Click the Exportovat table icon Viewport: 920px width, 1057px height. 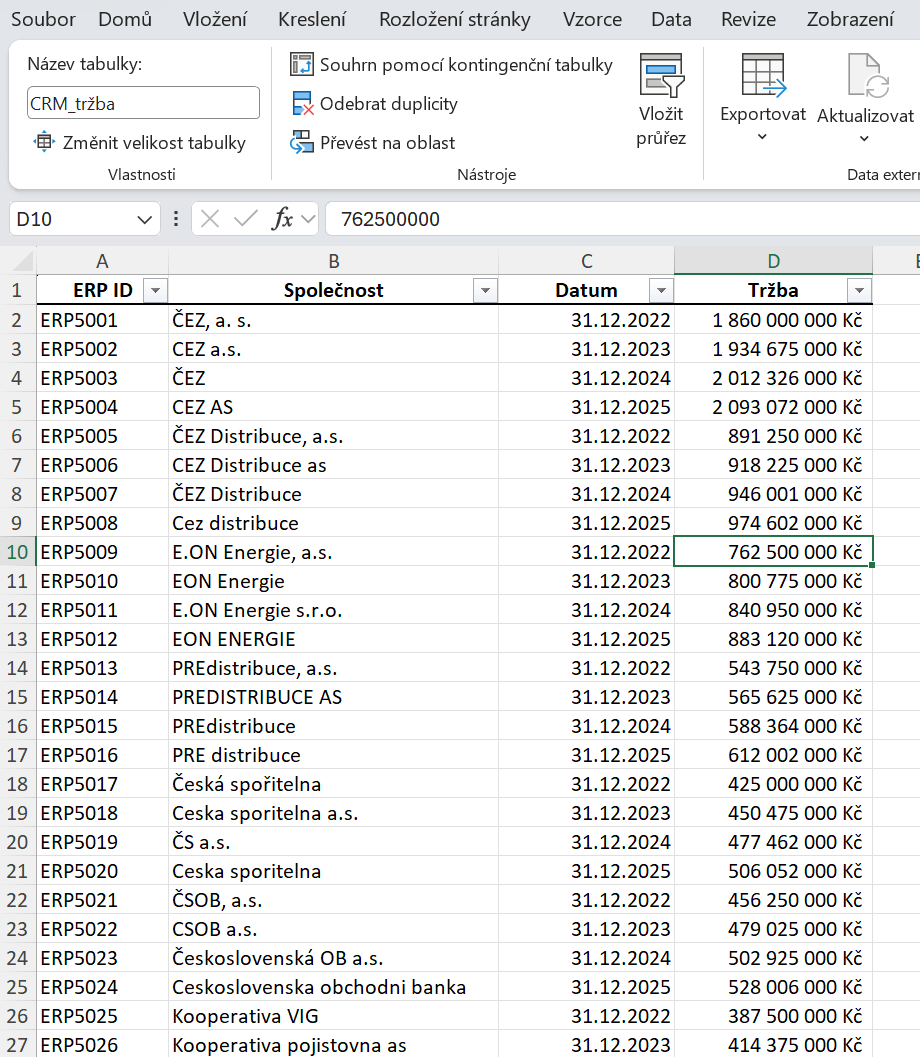762,76
